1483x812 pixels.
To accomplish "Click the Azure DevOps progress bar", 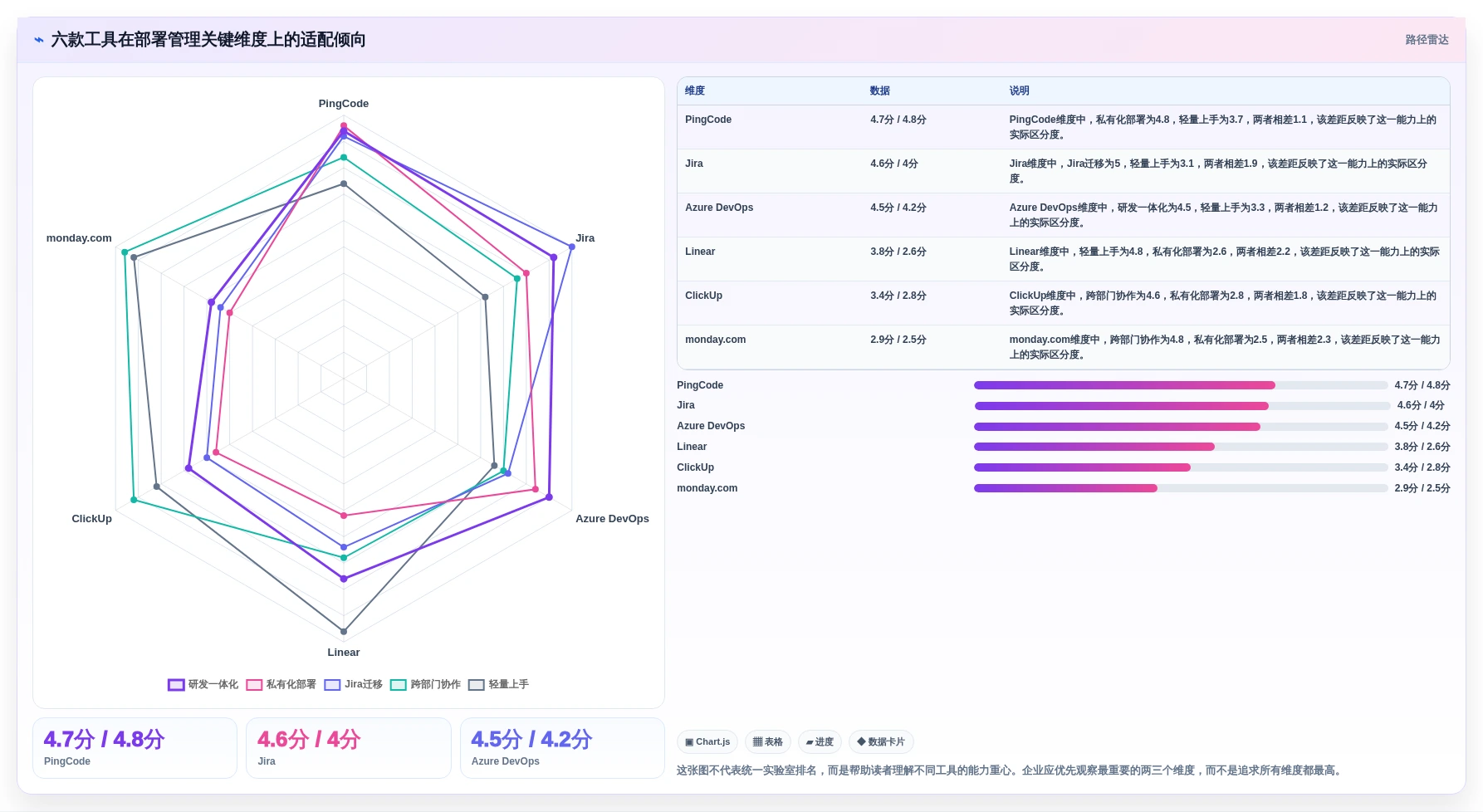I will click(1181, 427).
